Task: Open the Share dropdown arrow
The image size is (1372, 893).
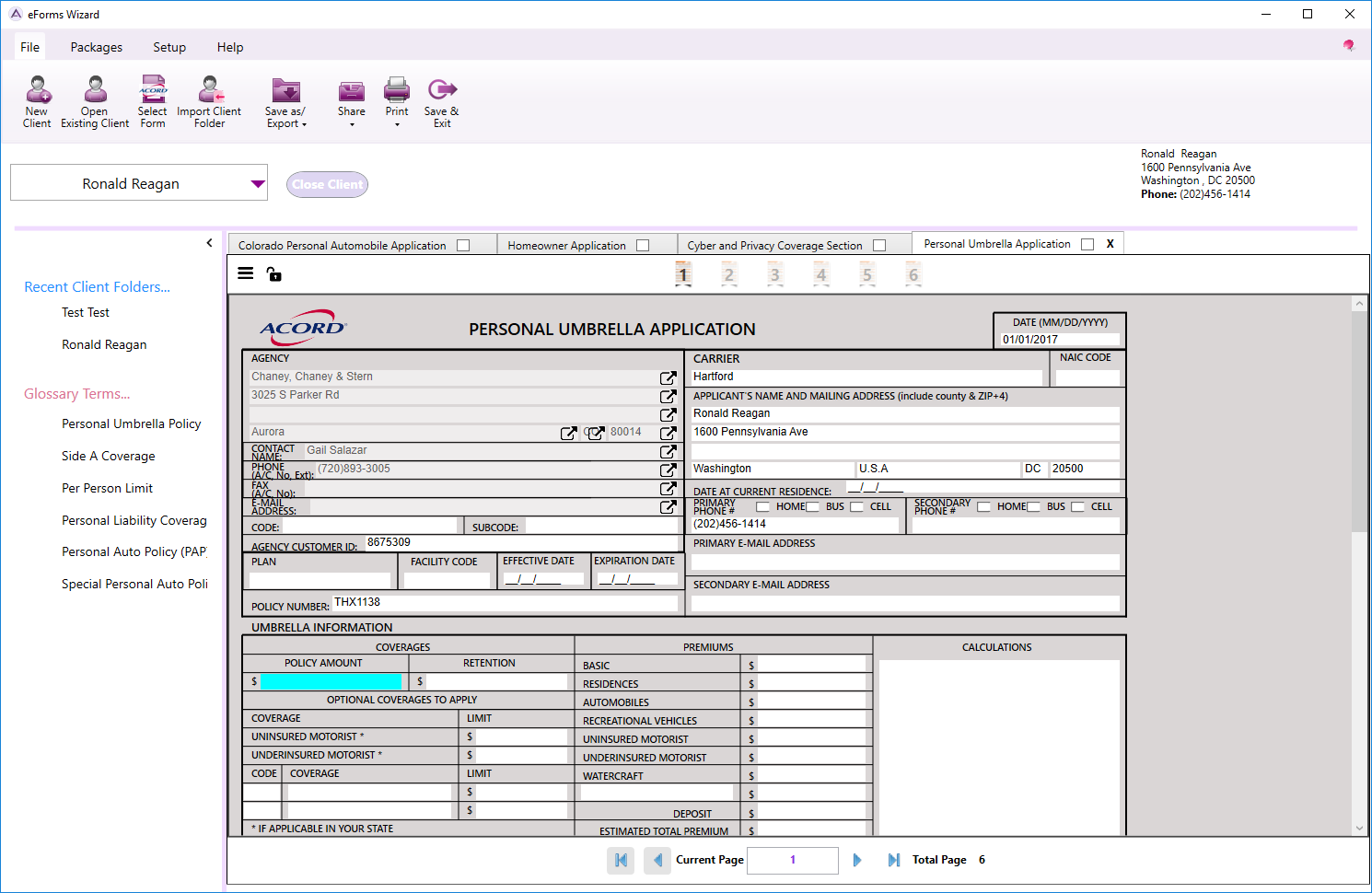Action: pos(352,125)
